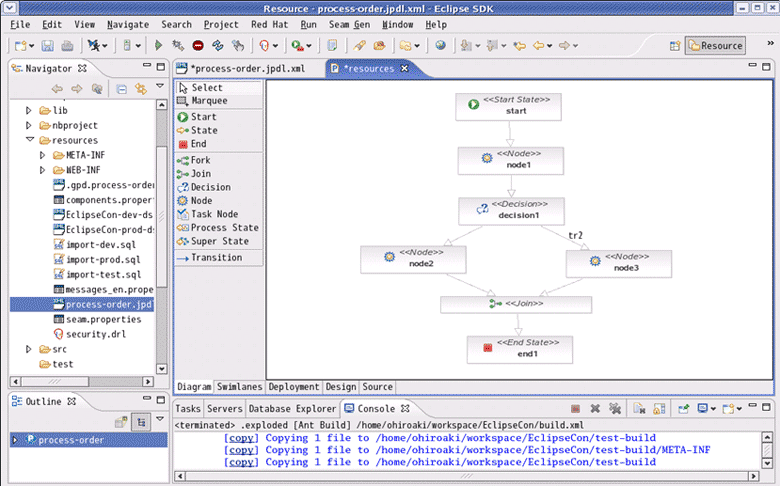This screenshot has height=486, width=780.
Task: Open Outline view menu dropdown
Action: [x=160, y=419]
